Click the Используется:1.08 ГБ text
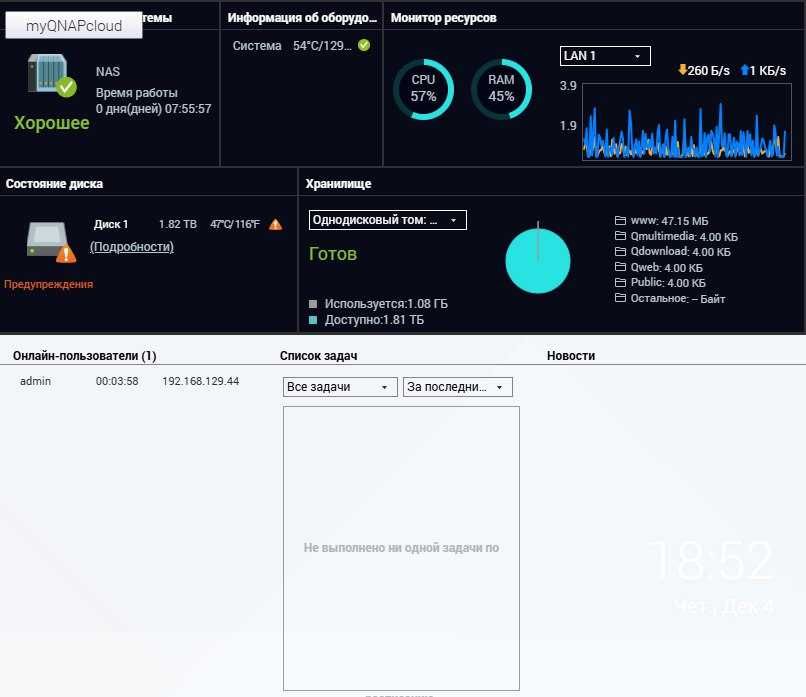This screenshot has width=806, height=697. [386, 304]
